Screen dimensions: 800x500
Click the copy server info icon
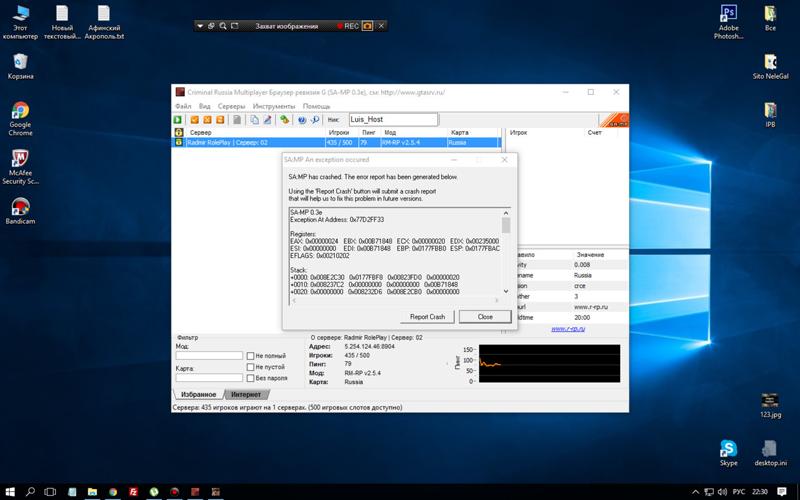point(254,119)
